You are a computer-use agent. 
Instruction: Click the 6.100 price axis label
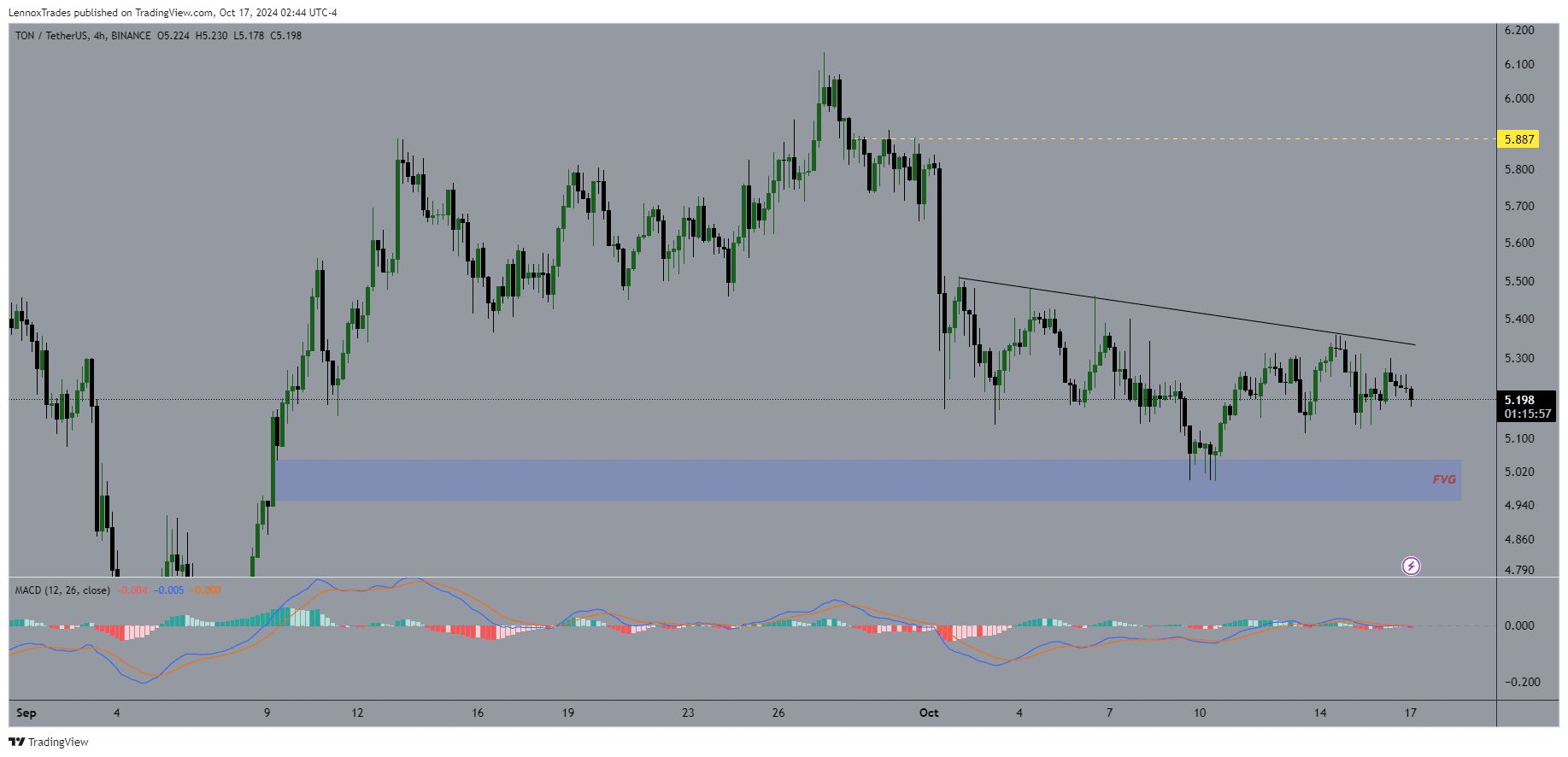pyautogui.click(x=1518, y=64)
